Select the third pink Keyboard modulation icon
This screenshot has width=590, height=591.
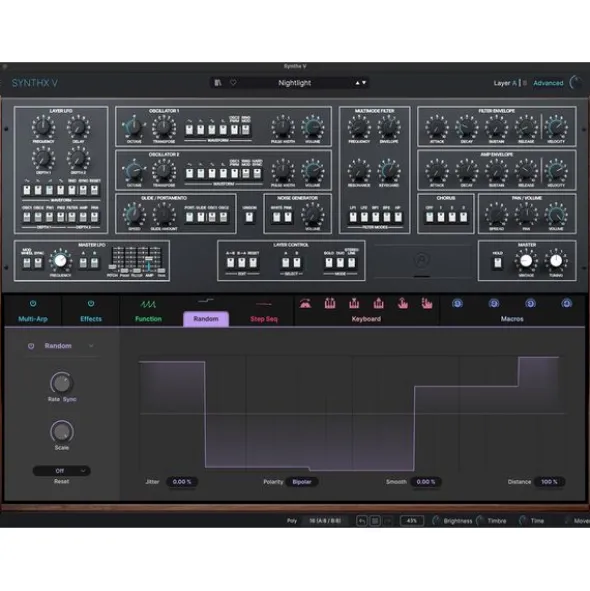point(354,303)
